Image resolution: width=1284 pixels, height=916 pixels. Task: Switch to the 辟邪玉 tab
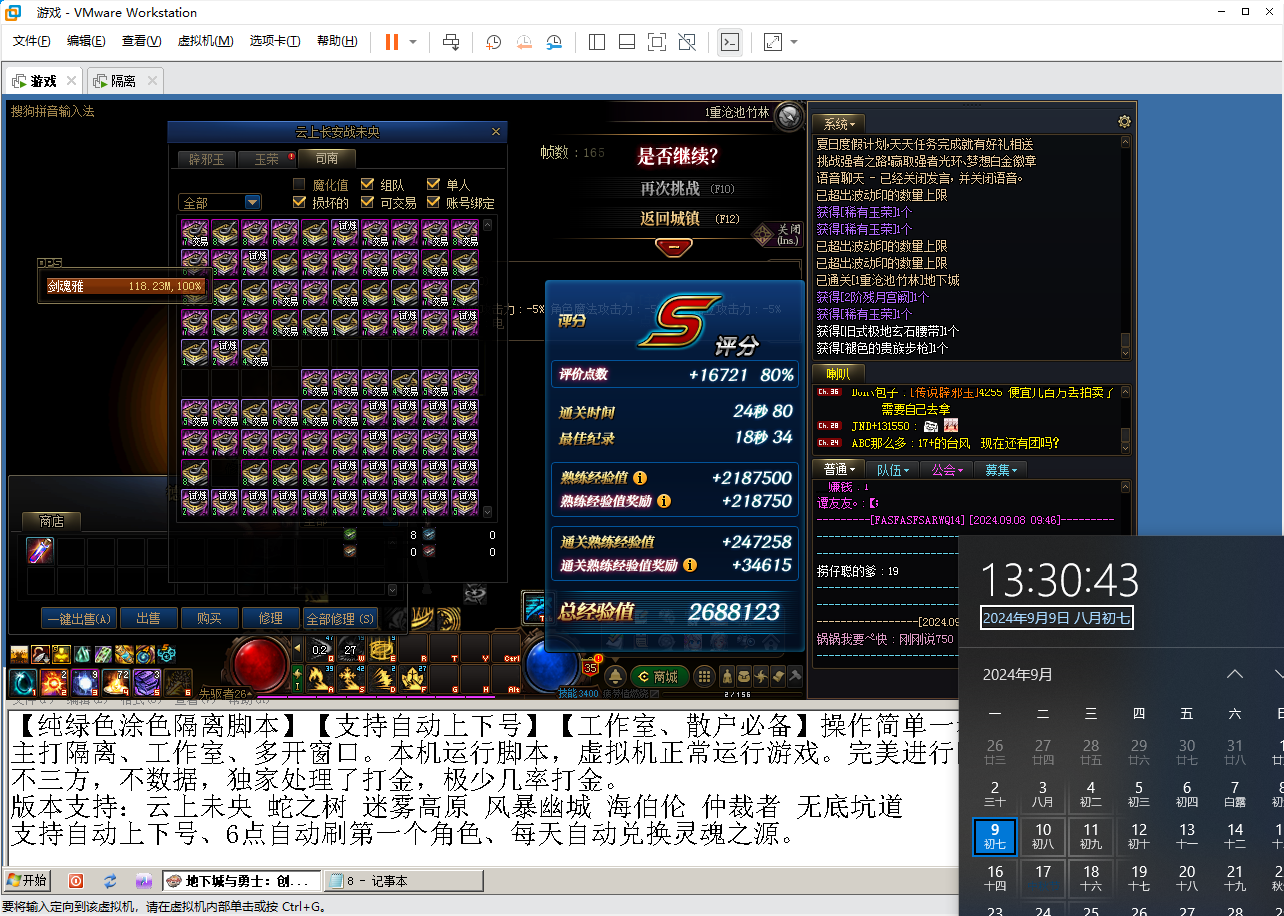[x=207, y=159]
